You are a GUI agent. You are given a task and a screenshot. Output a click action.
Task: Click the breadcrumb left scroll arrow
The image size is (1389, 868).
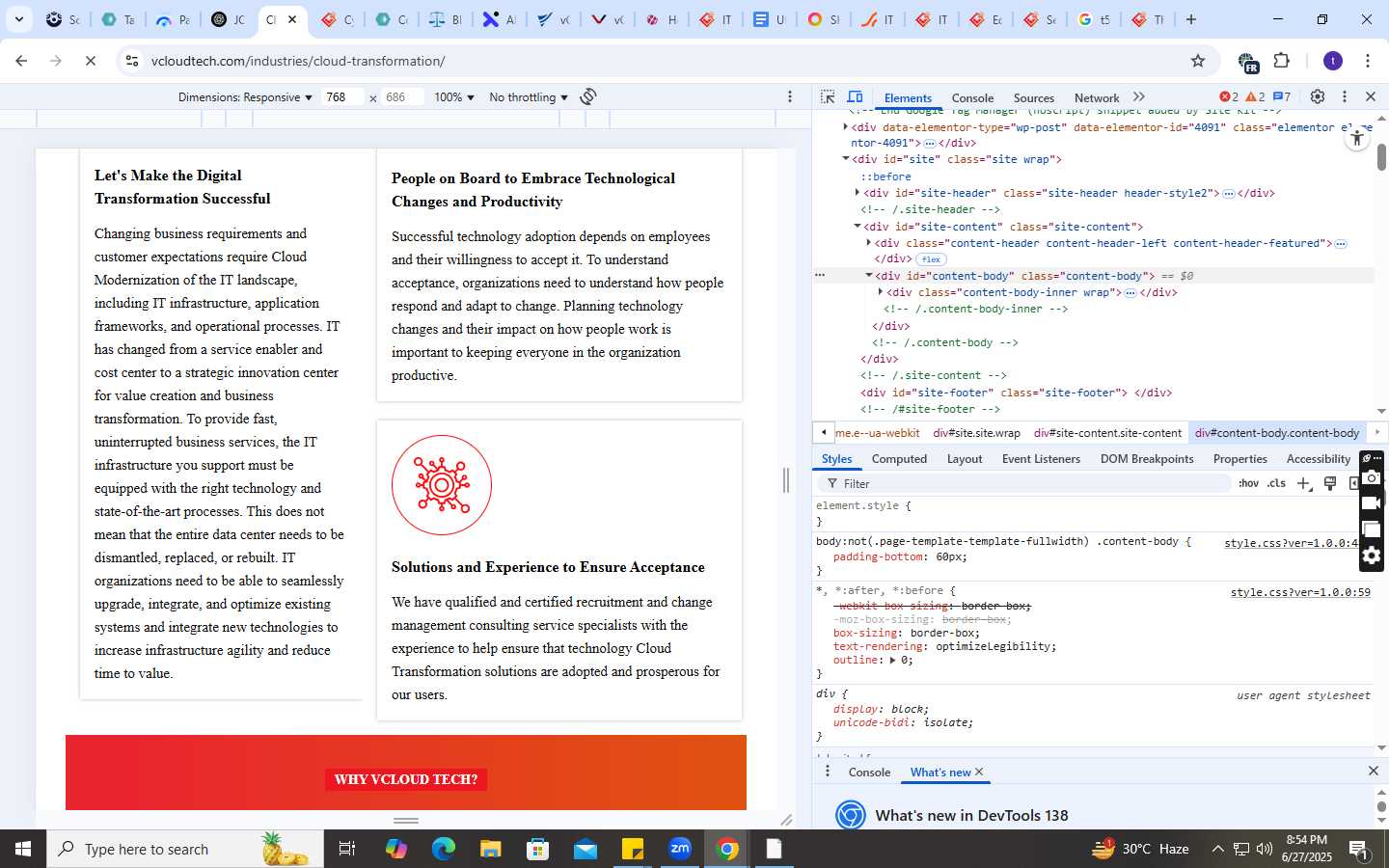(824, 432)
